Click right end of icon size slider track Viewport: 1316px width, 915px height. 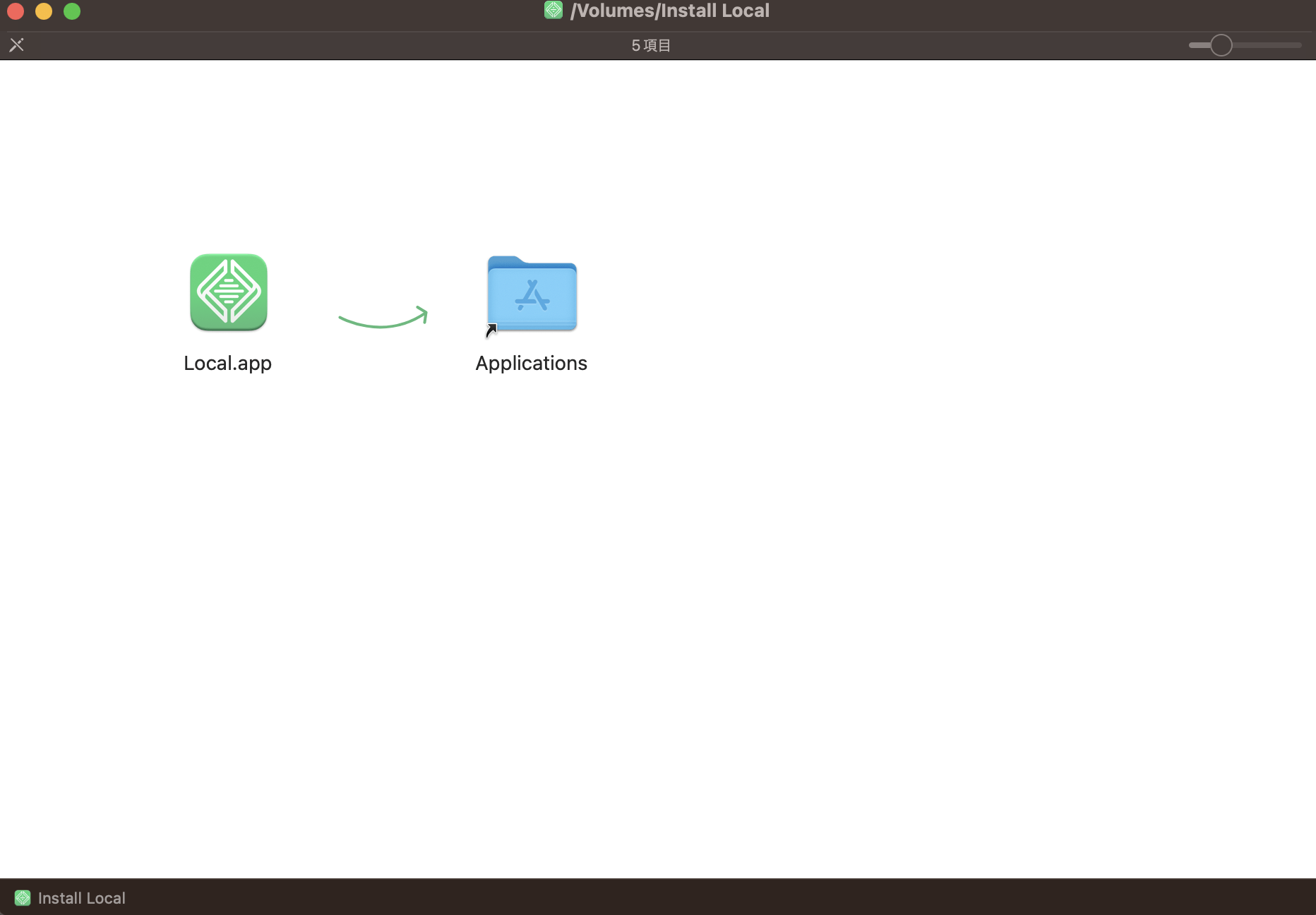click(x=1298, y=45)
